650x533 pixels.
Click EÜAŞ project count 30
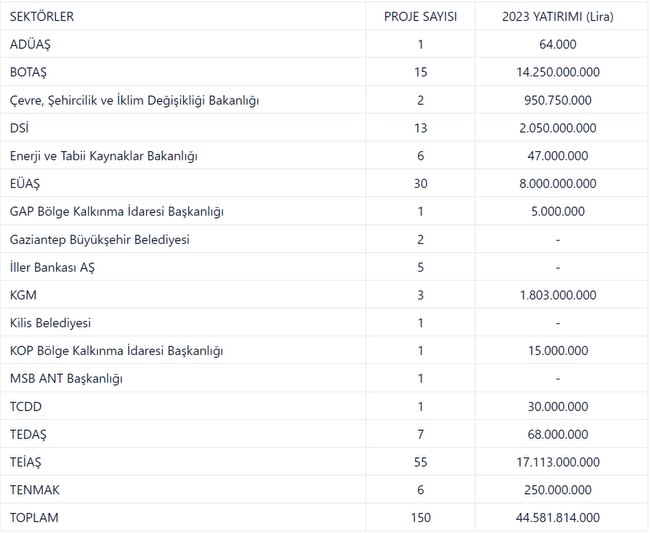click(420, 184)
